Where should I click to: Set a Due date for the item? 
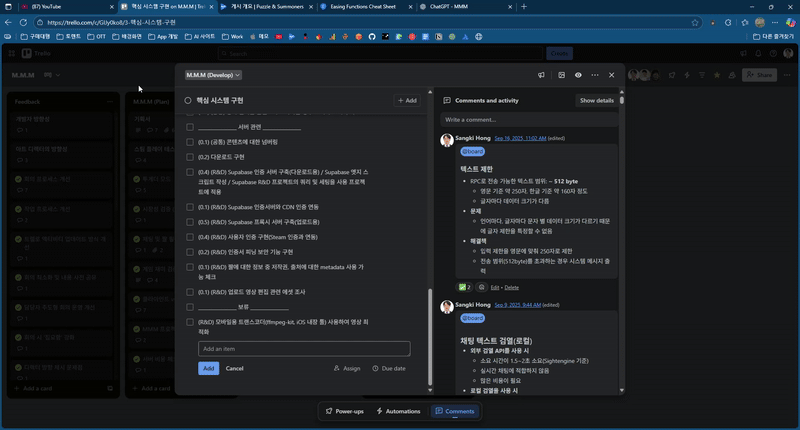click(x=389, y=368)
